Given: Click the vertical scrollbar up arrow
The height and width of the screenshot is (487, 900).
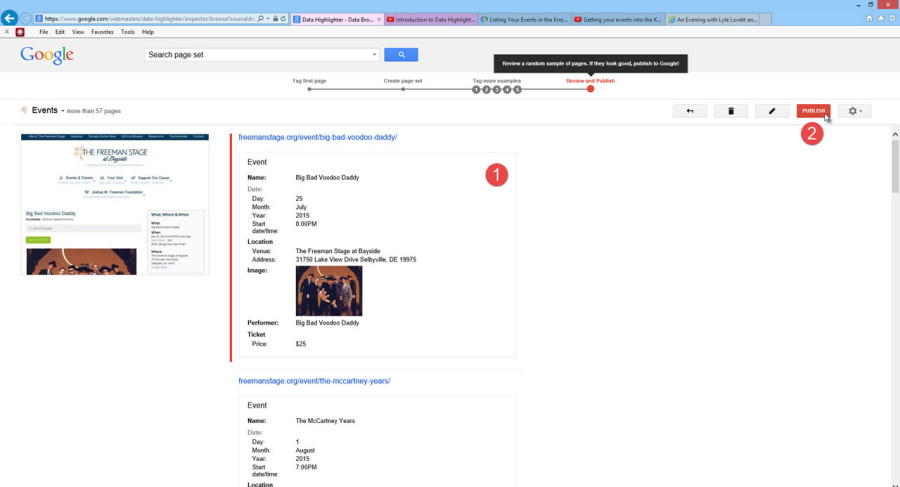Looking at the screenshot, I should [895, 134].
